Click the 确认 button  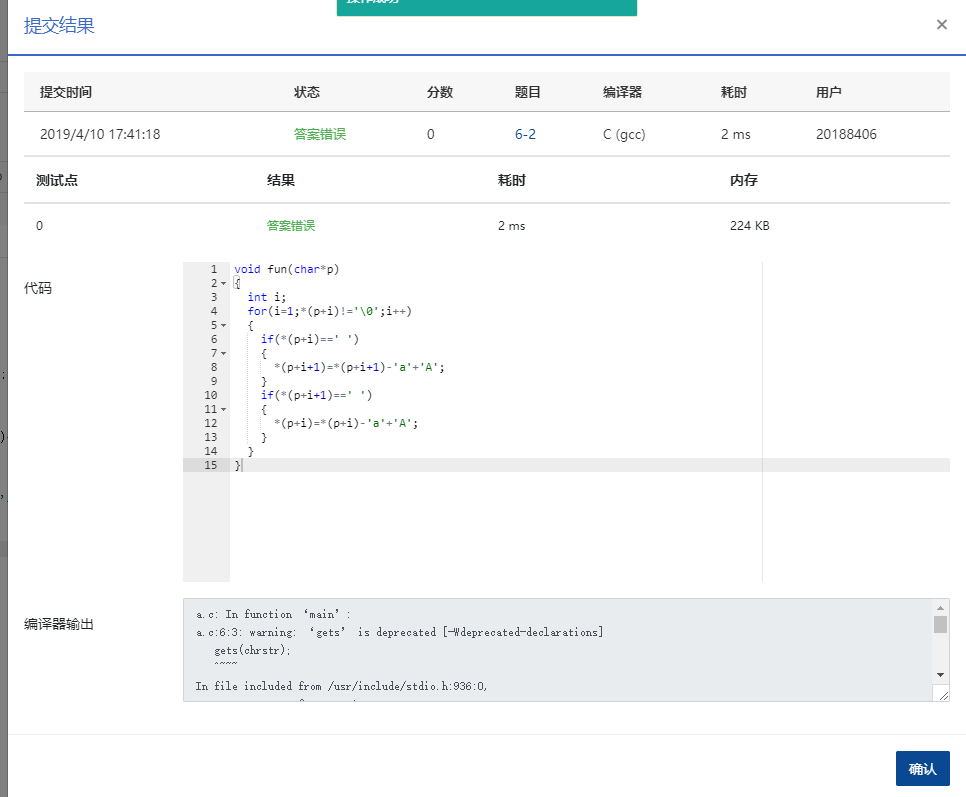tap(922, 768)
